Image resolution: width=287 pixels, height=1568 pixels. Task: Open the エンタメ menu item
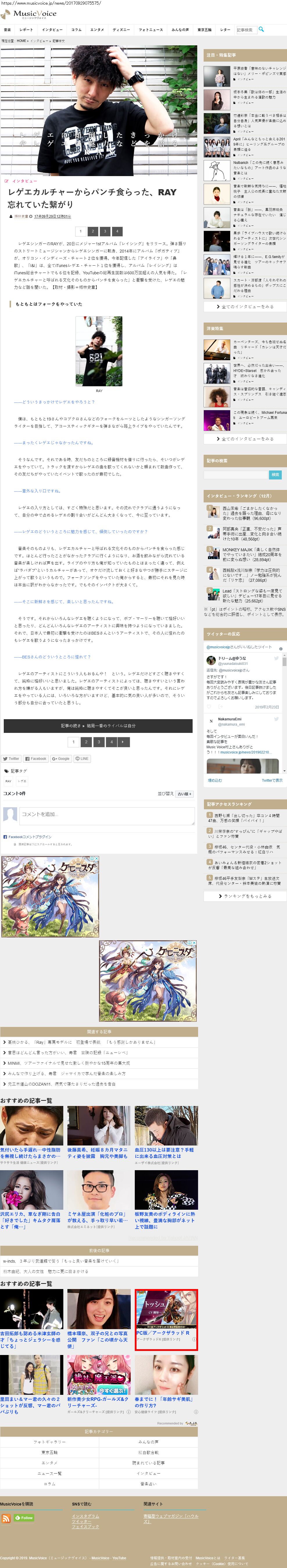coord(97,29)
